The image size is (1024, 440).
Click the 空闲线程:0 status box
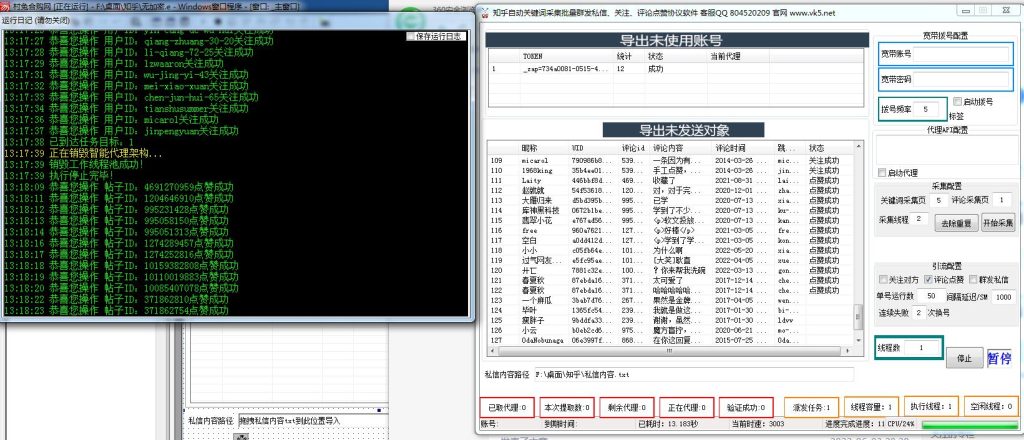click(991, 407)
